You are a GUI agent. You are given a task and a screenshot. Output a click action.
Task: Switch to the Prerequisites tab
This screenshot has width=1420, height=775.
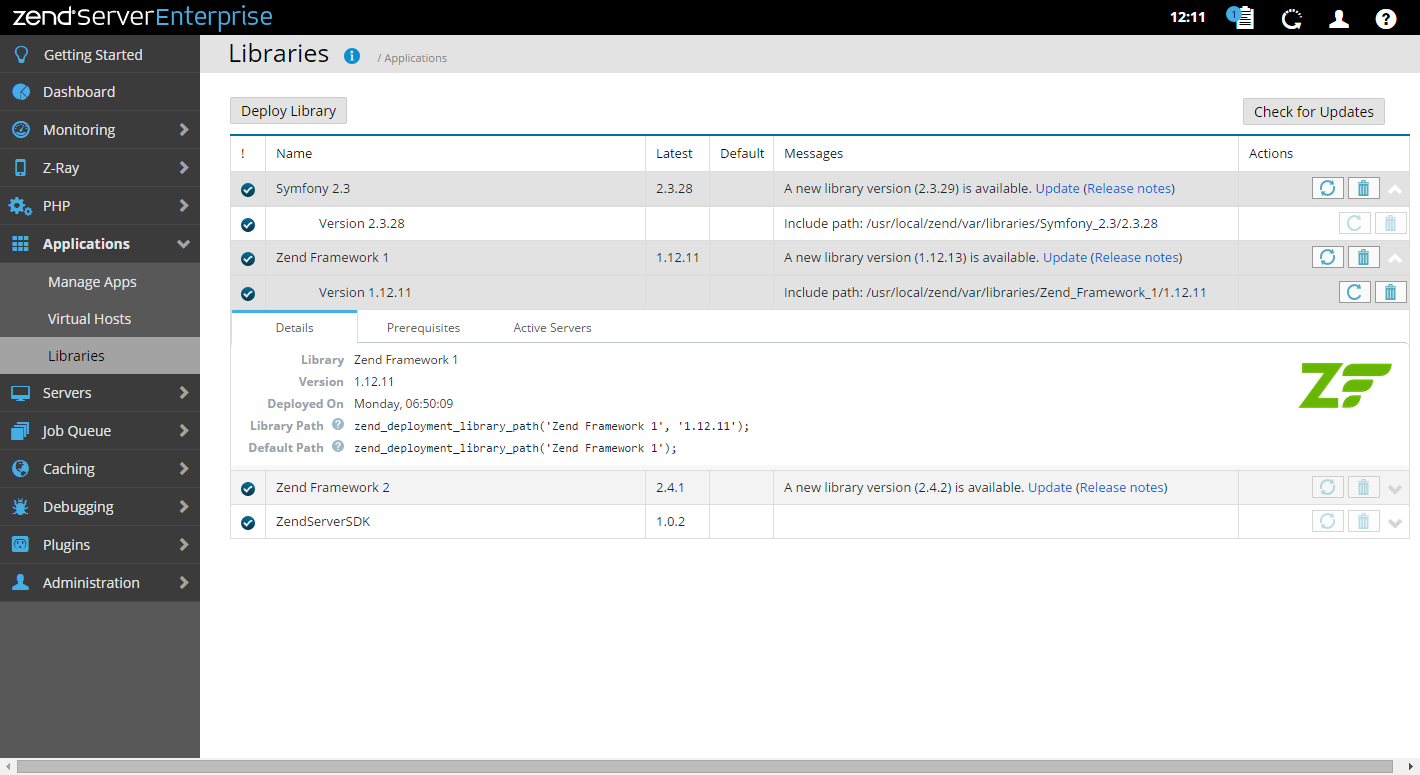tap(423, 327)
